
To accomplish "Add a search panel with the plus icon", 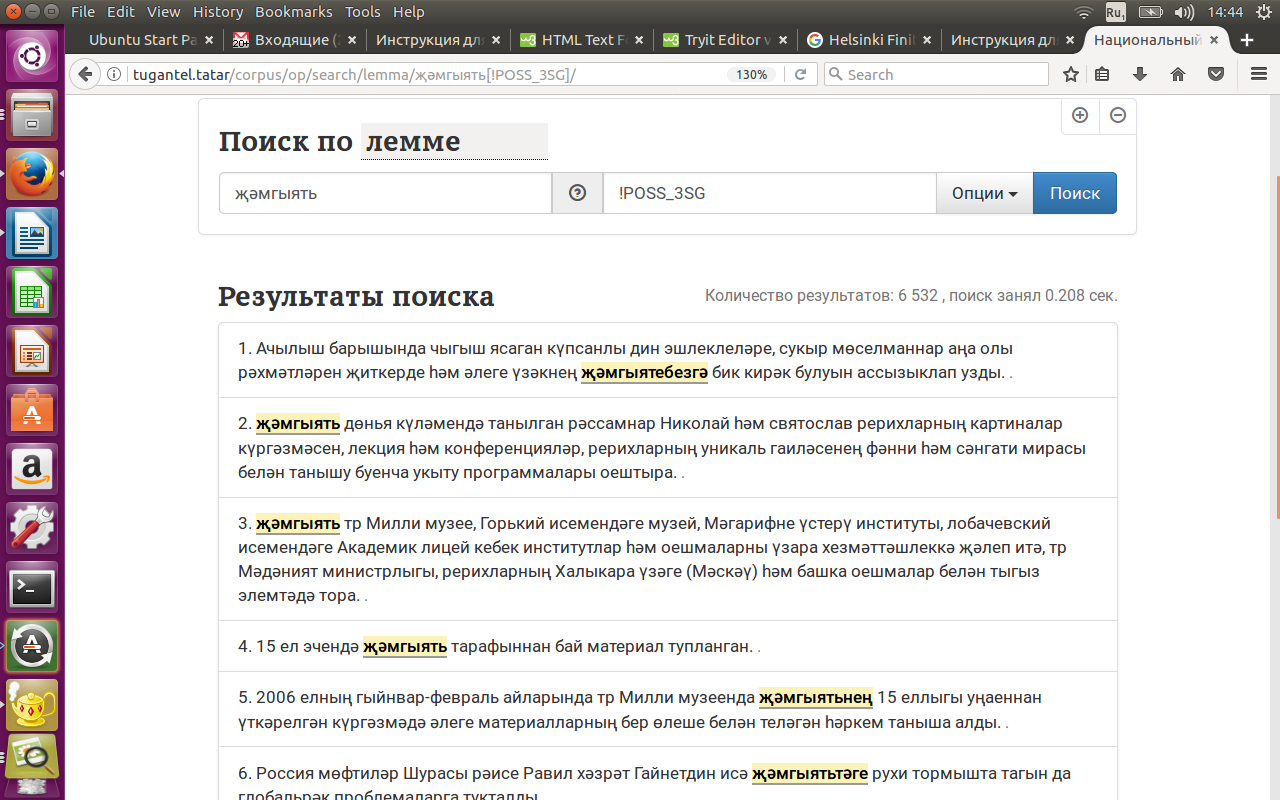I will 1080,115.
